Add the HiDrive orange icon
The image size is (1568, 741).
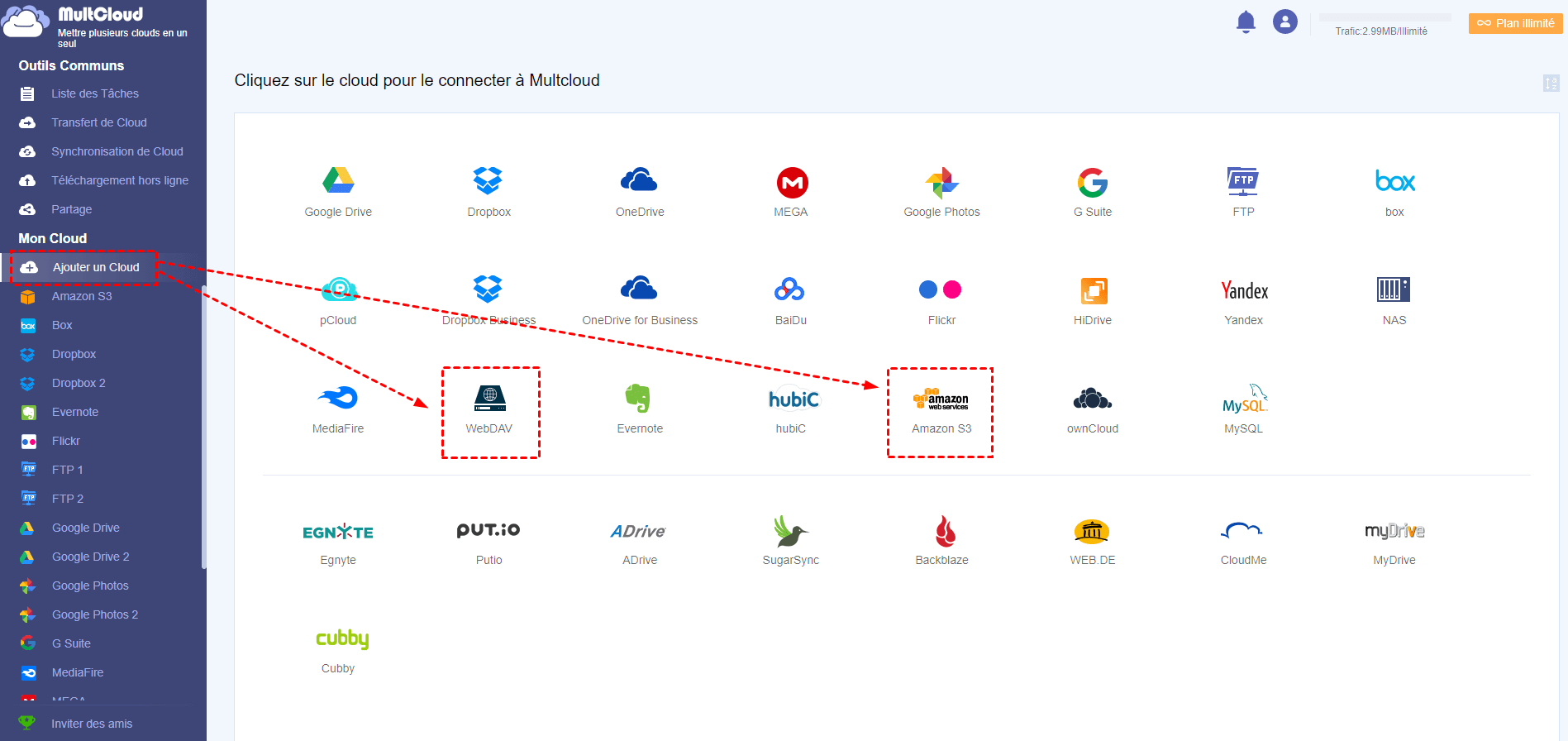point(1094,290)
